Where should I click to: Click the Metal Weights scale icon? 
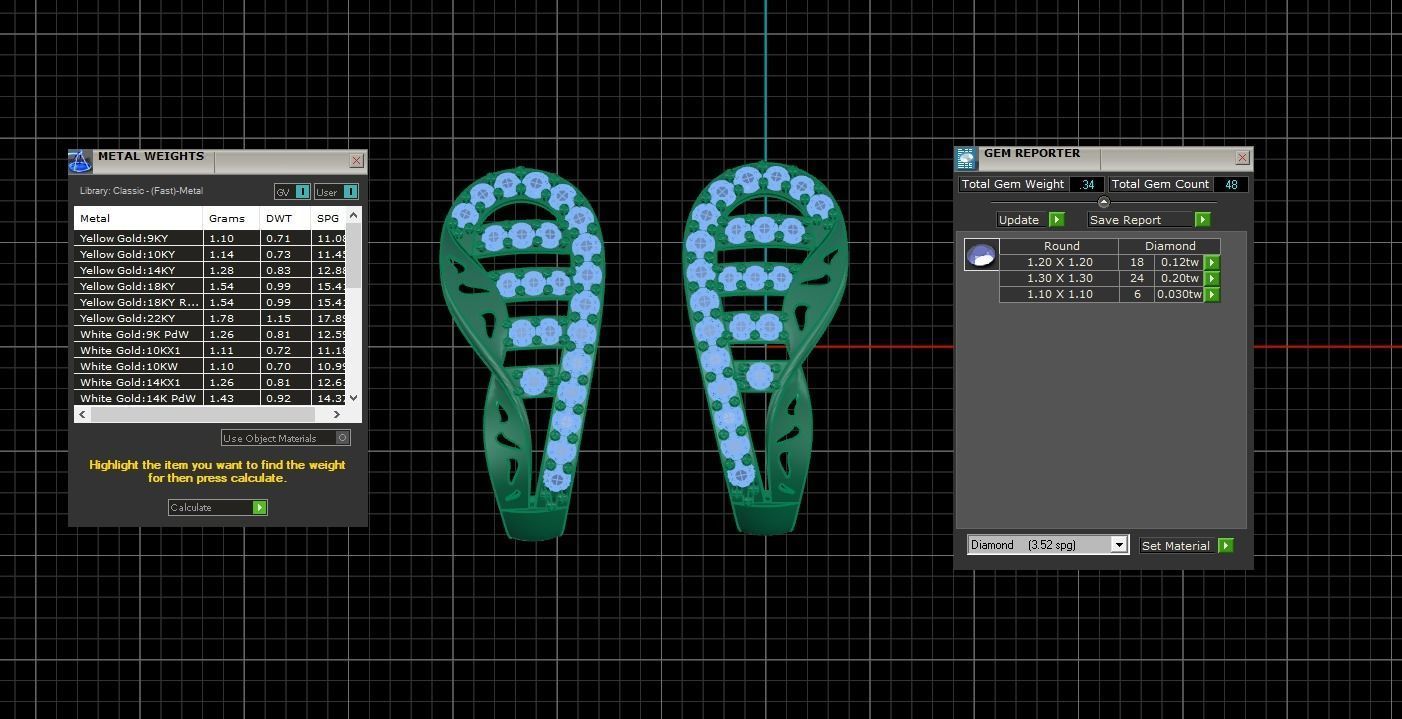coord(80,161)
